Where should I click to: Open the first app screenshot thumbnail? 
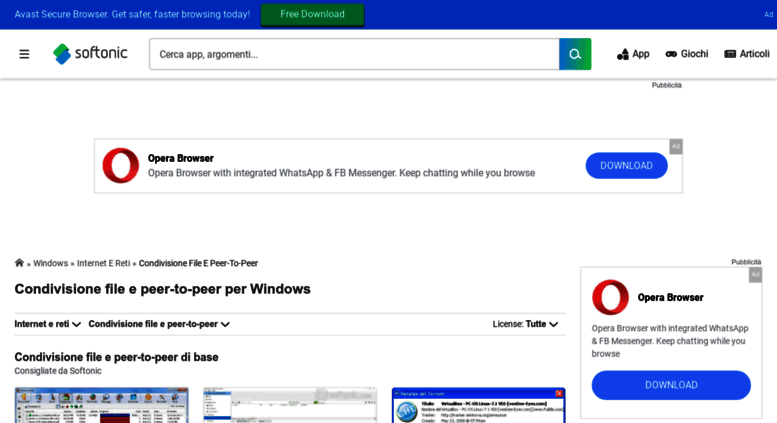102,405
